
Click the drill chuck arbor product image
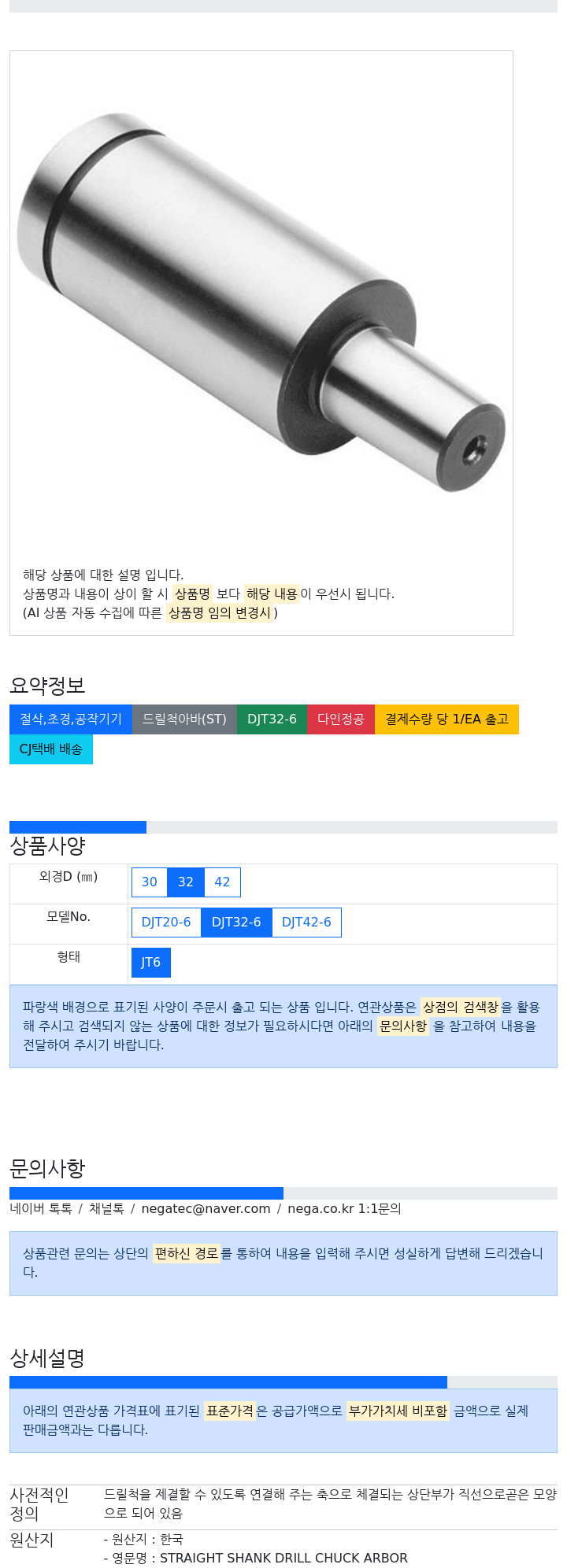click(261, 302)
